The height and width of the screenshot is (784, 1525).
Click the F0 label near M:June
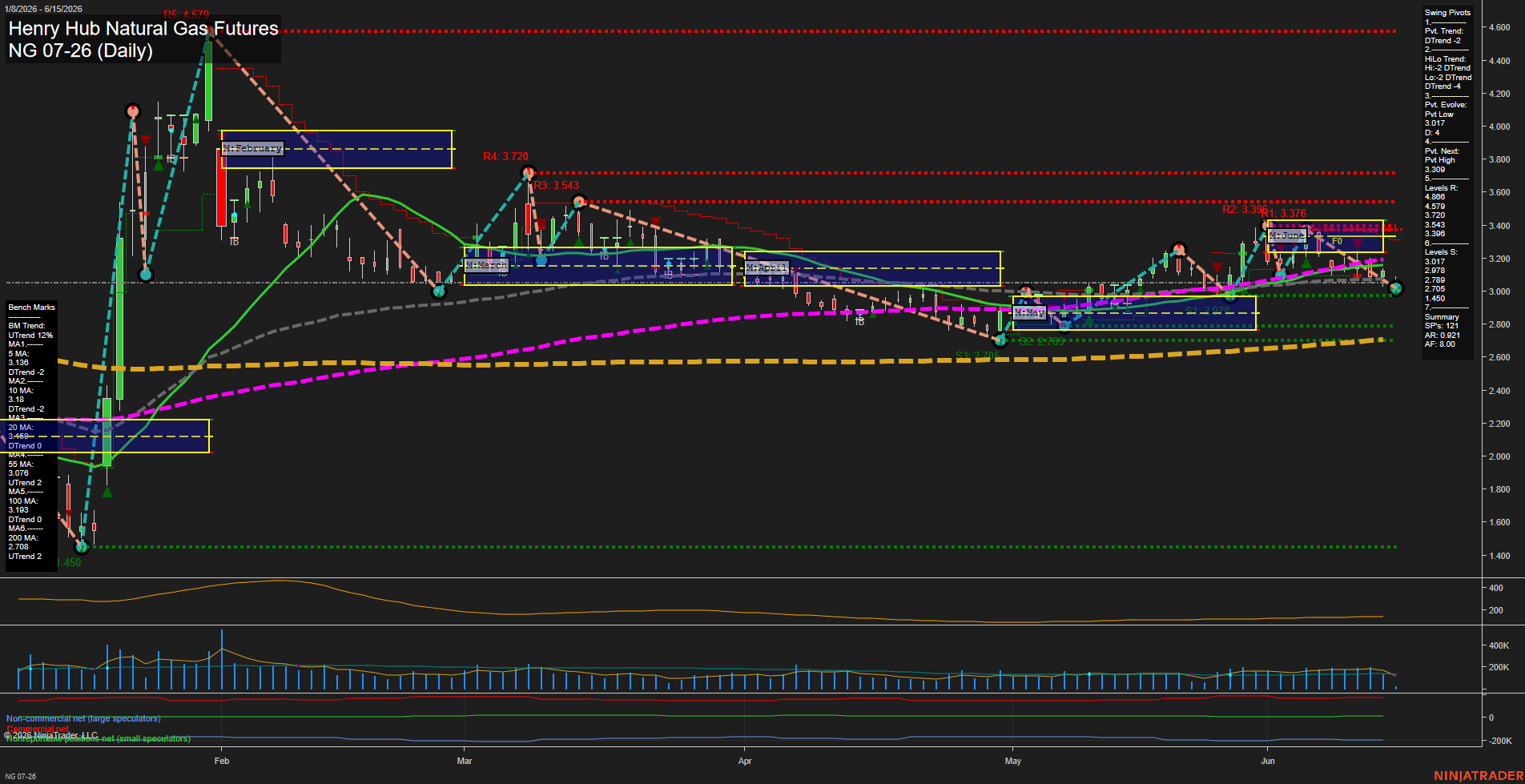point(1337,241)
